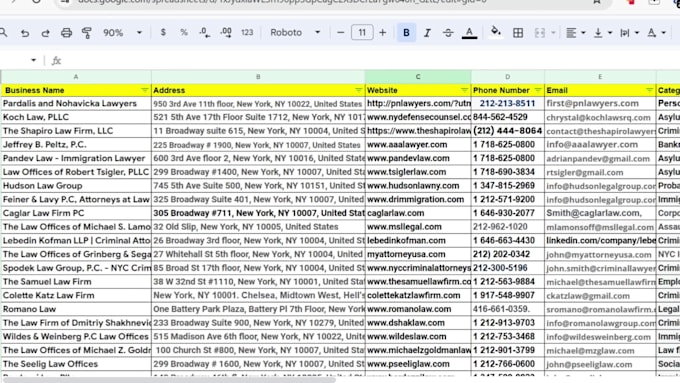
Task: Click the horizontal scrollbar at bottom
Action: click(169, 380)
